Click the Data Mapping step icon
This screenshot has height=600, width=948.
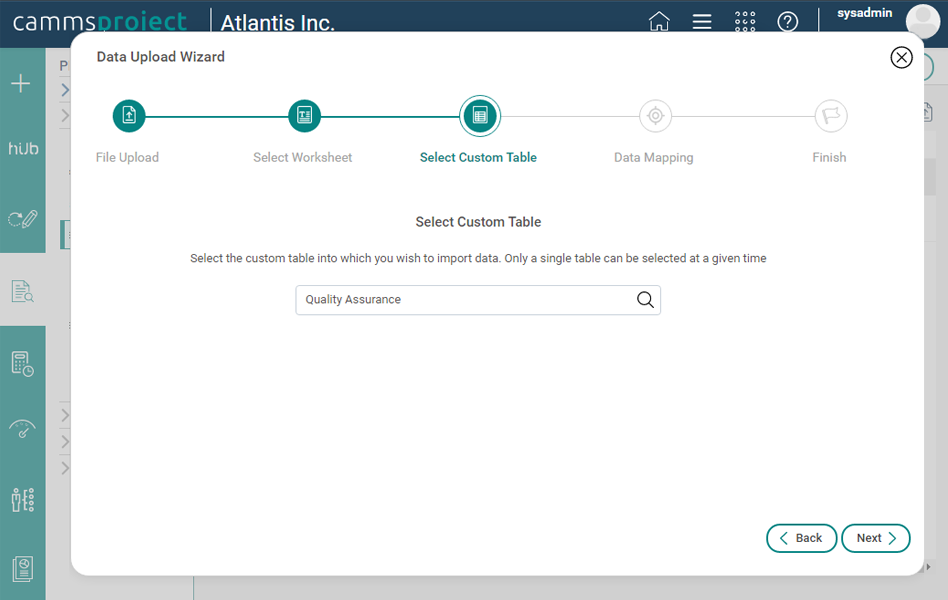[x=655, y=116]
